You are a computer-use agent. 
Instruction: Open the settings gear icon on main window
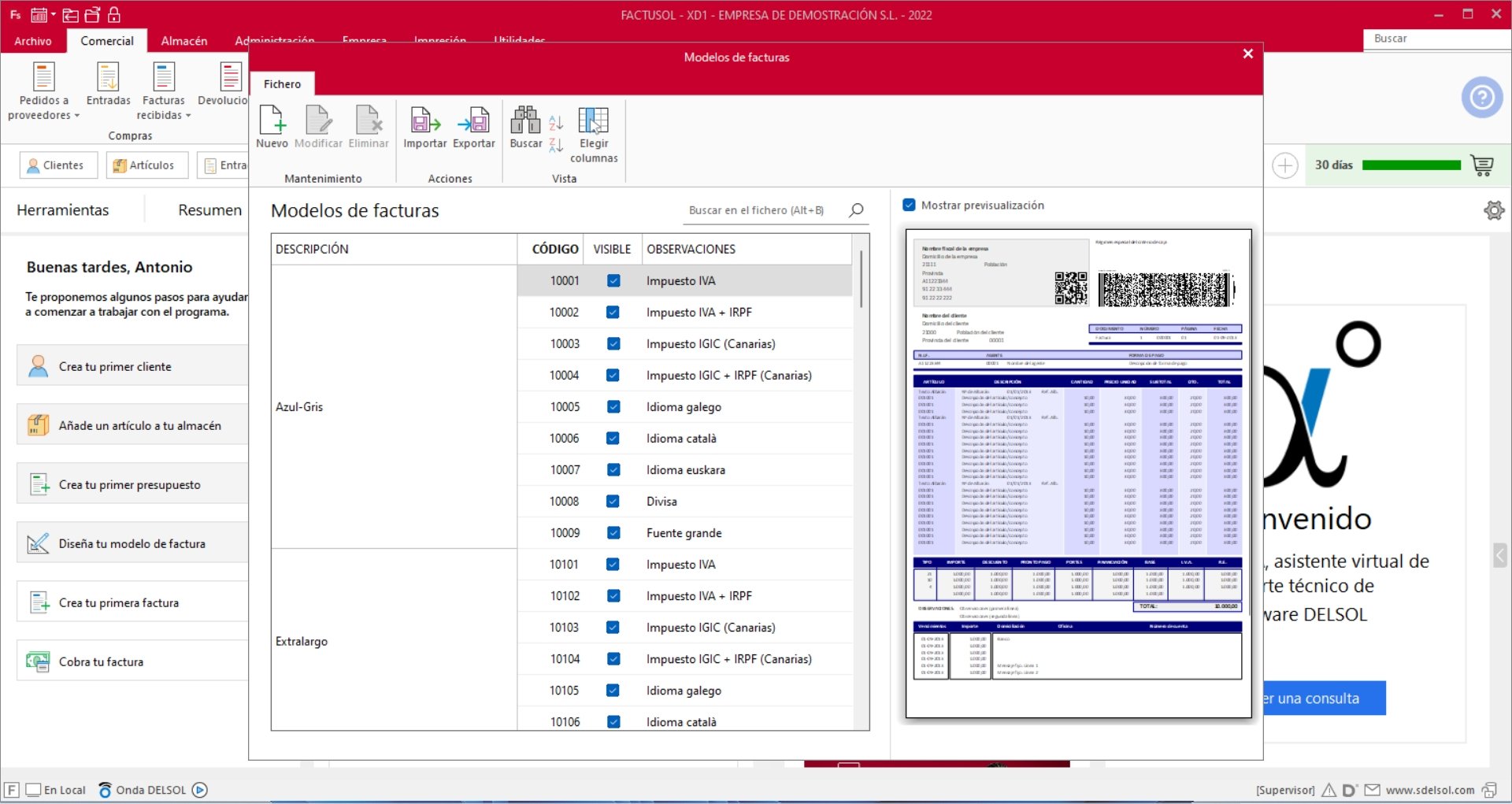click(1494, 210)
